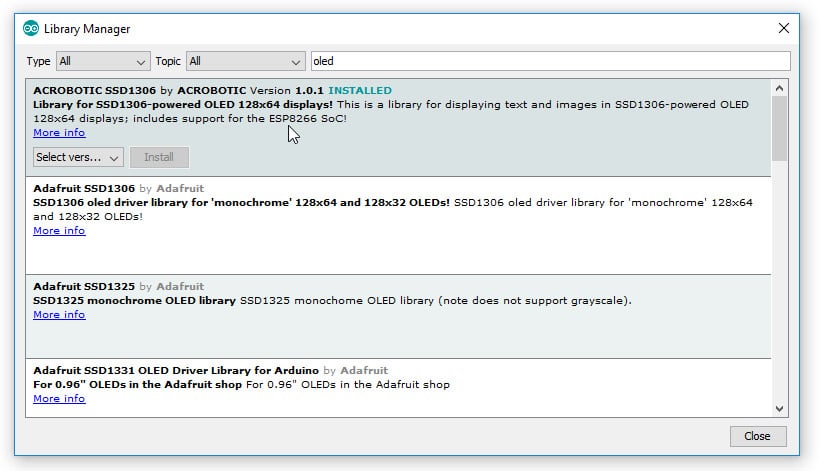Click the Close button at bottom right
Viewport: 819px width, 471px height.
tap(758, 436)
